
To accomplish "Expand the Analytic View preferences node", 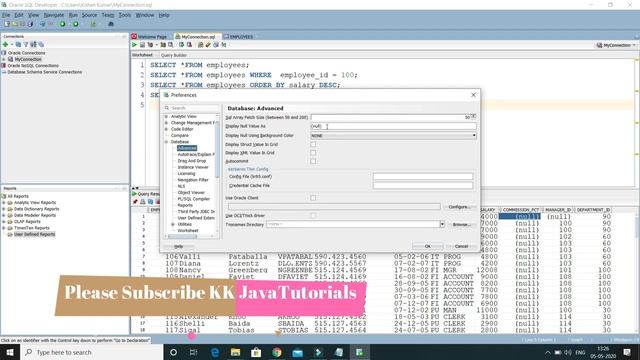I will (166, 117).
